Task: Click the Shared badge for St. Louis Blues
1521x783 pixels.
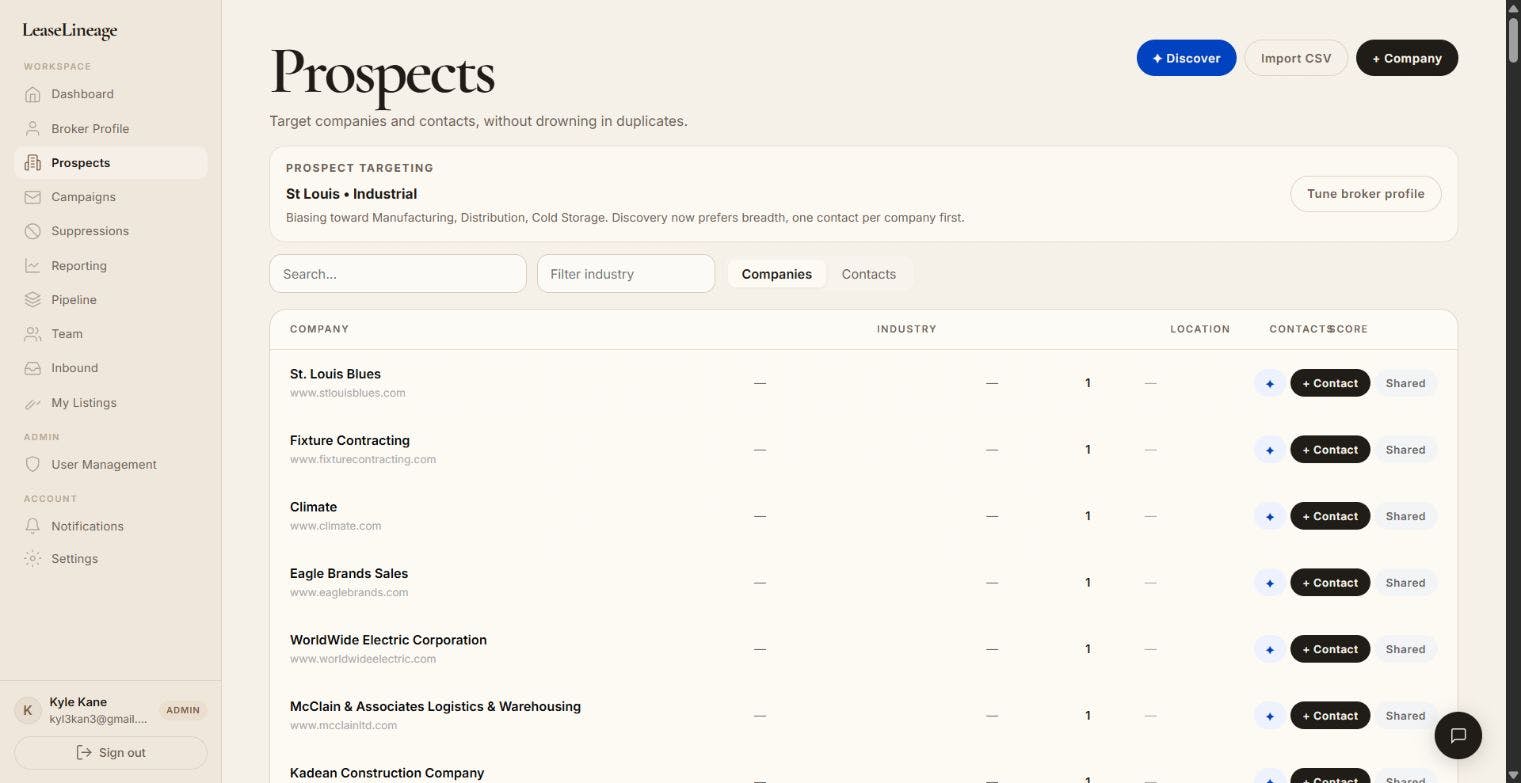Action: (x=1405, y=383)
